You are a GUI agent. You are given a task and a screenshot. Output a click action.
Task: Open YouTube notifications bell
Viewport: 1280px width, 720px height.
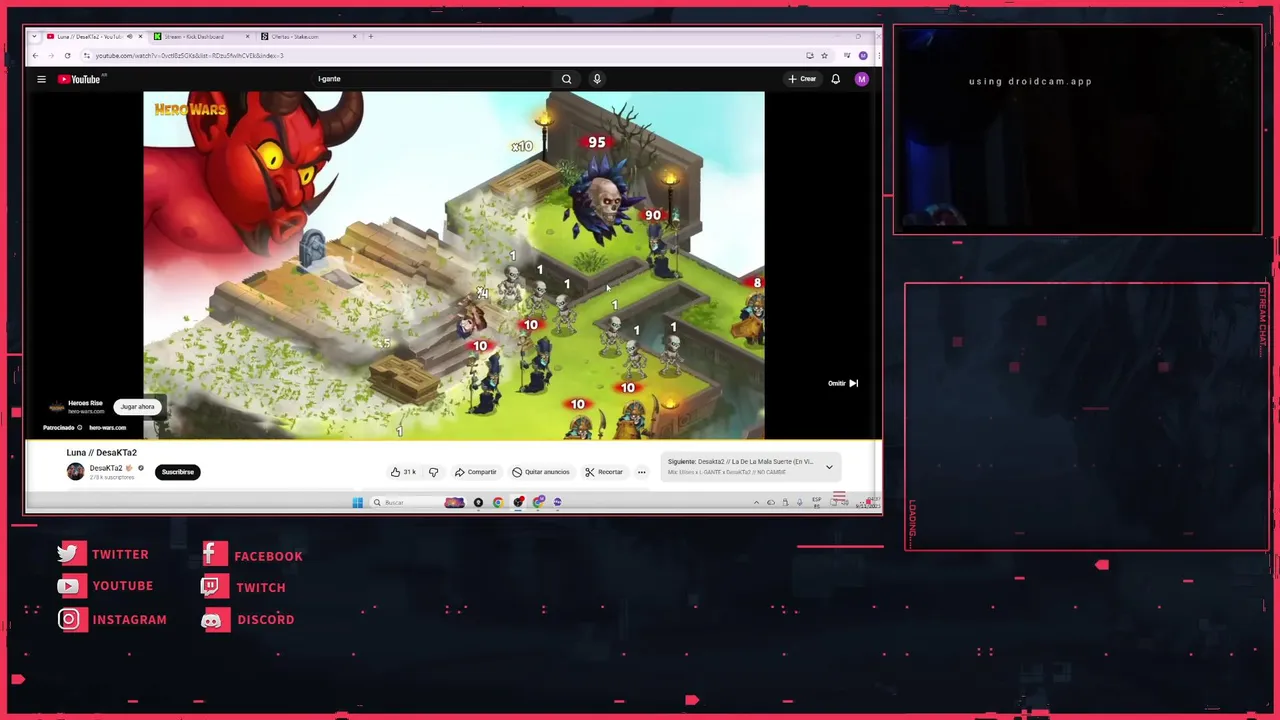[x=836, y=79]
